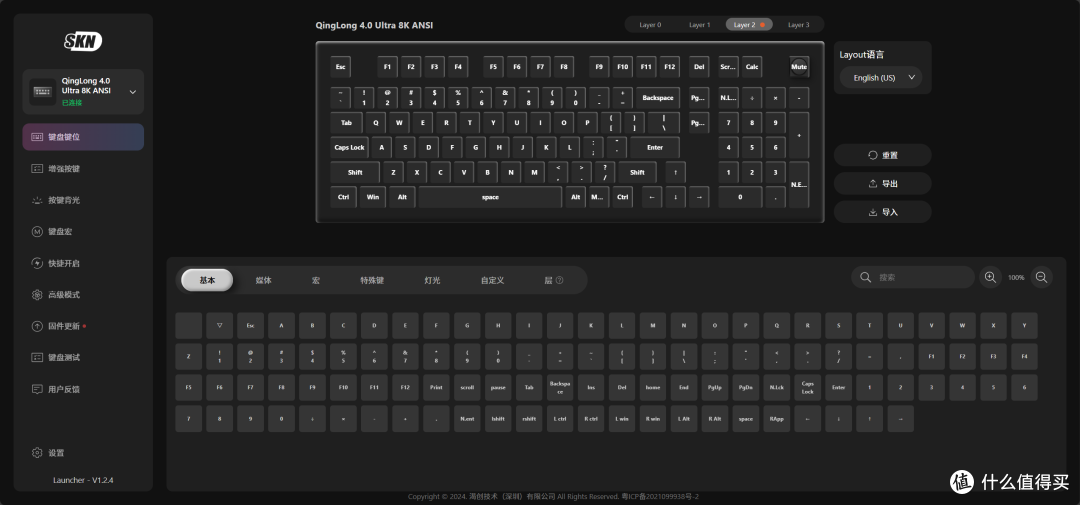Open the 灯光 lighting tab
The height and width of the screenshot is (505, 1080).
coord(433,280)
